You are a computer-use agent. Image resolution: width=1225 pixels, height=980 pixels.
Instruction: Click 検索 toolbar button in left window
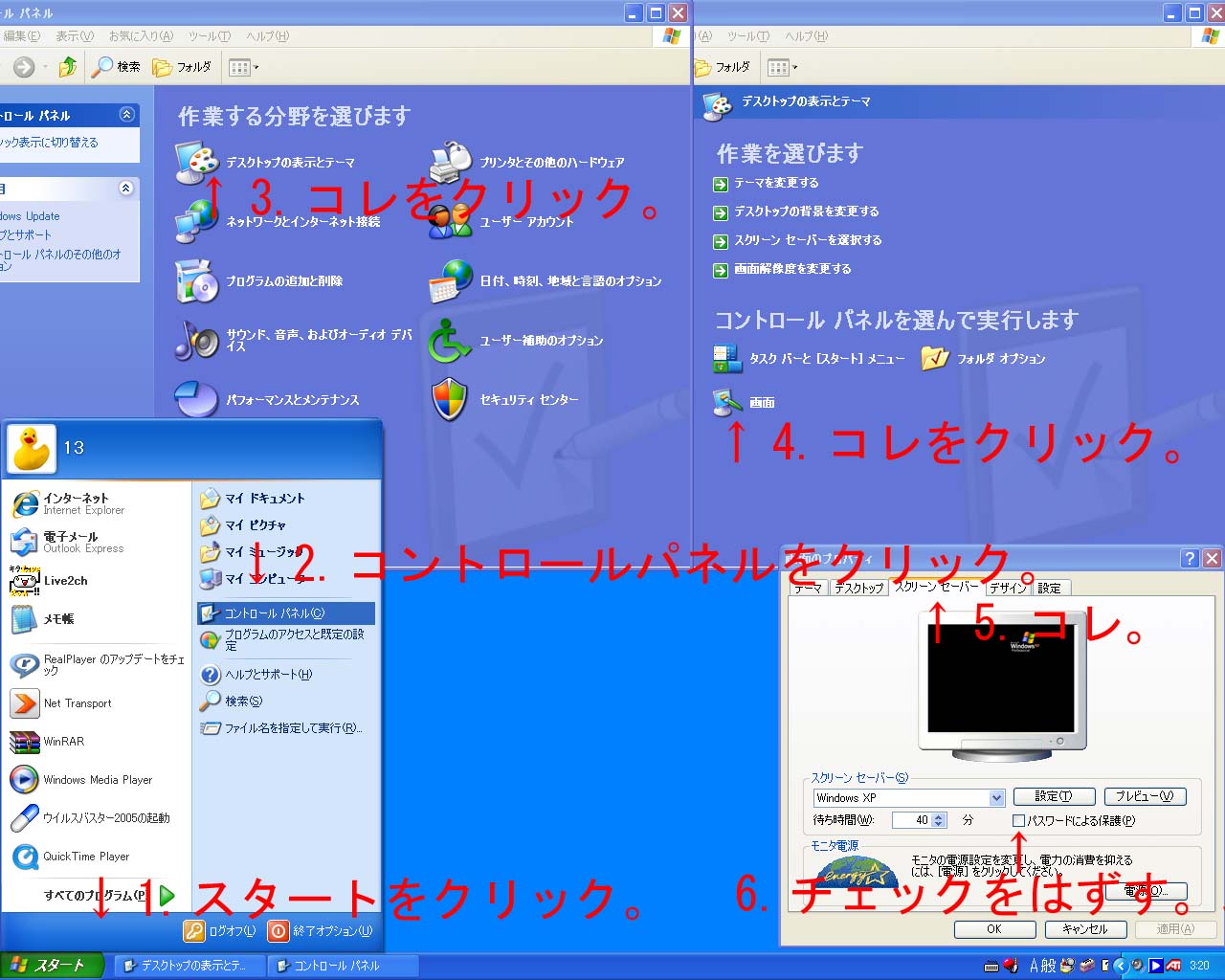(116, 67)
